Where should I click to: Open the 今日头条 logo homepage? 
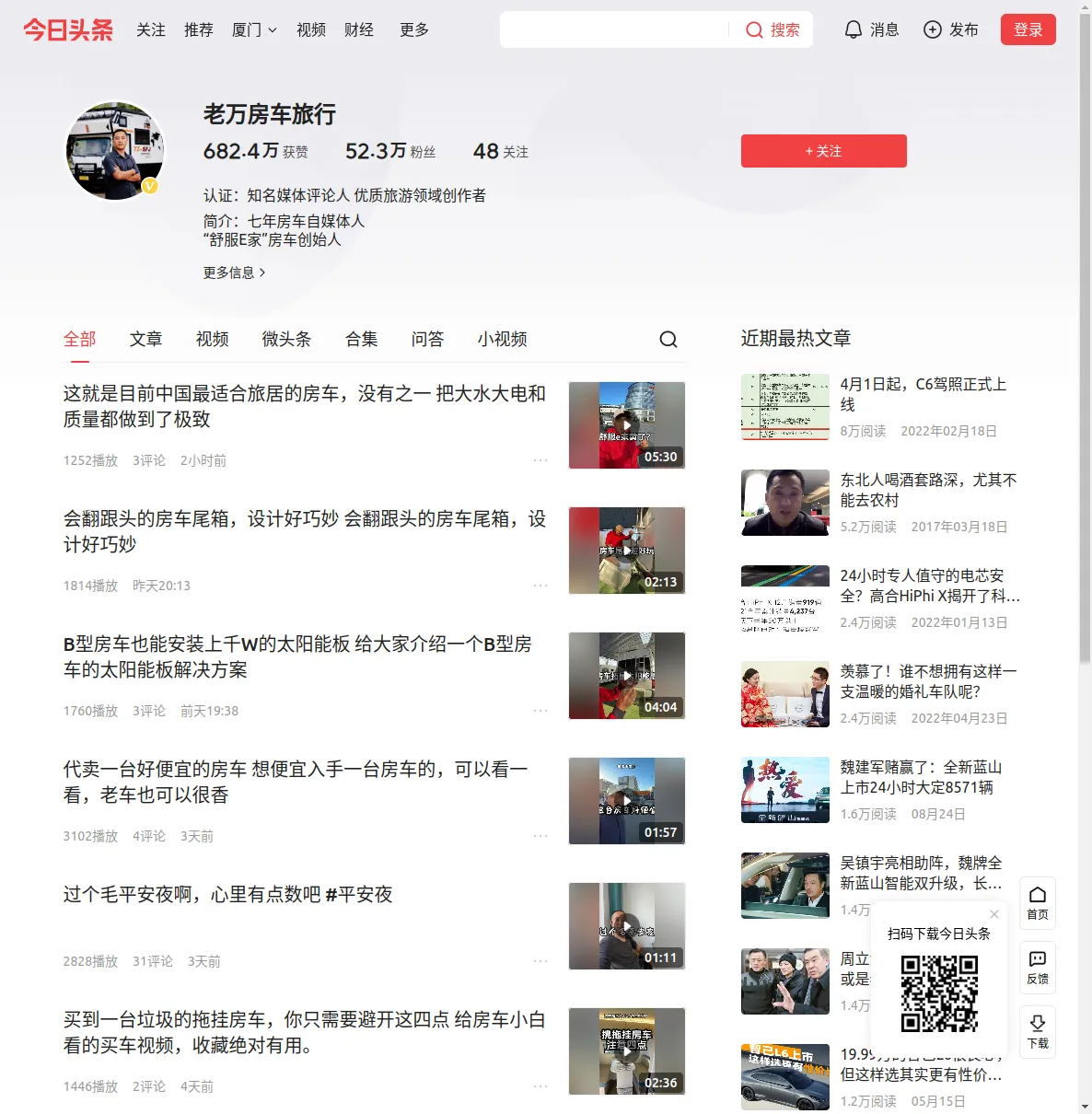tap(68, 29)
